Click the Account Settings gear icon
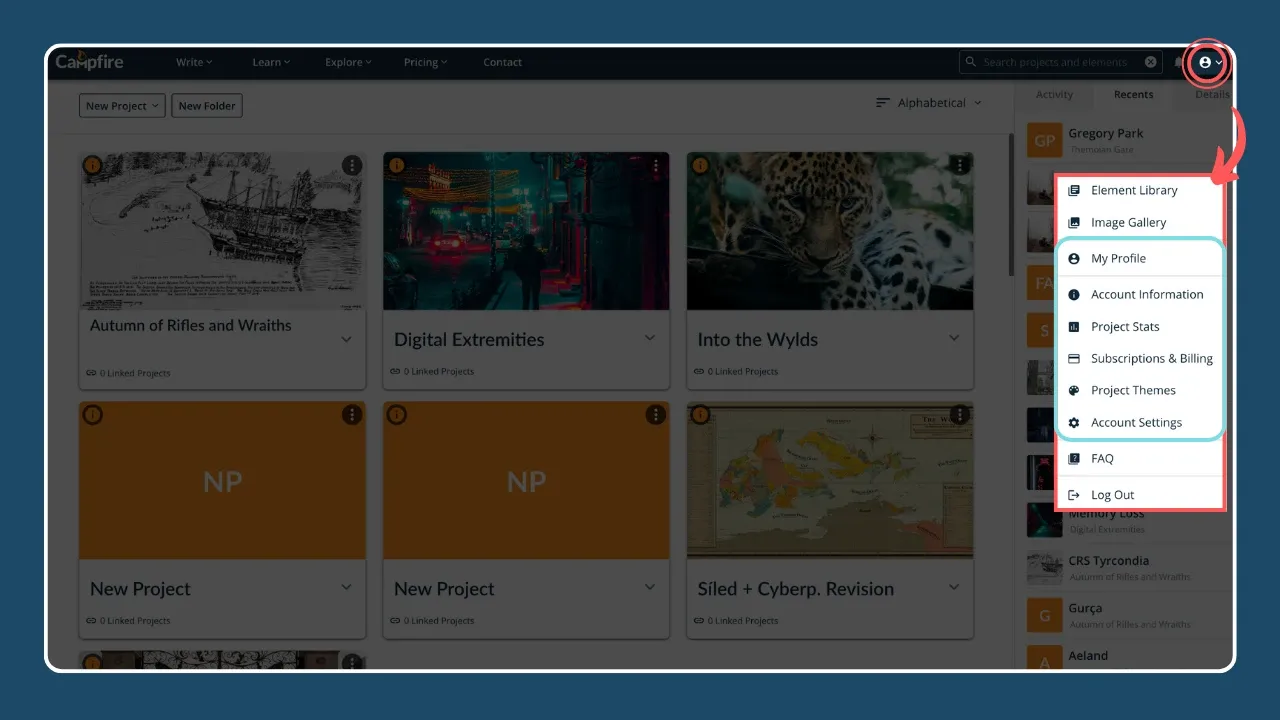 [x=1074, y=422]
